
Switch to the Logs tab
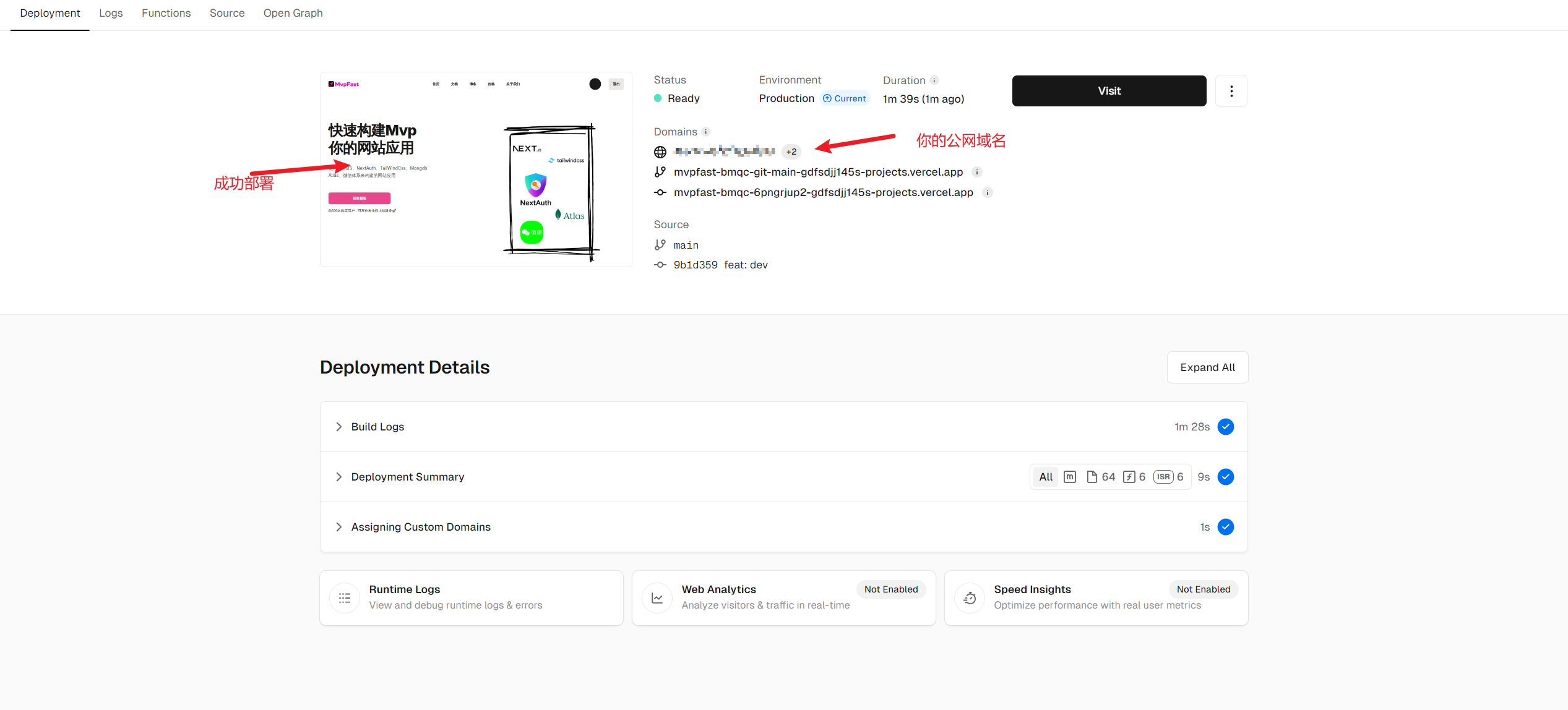tap(111, 13)
